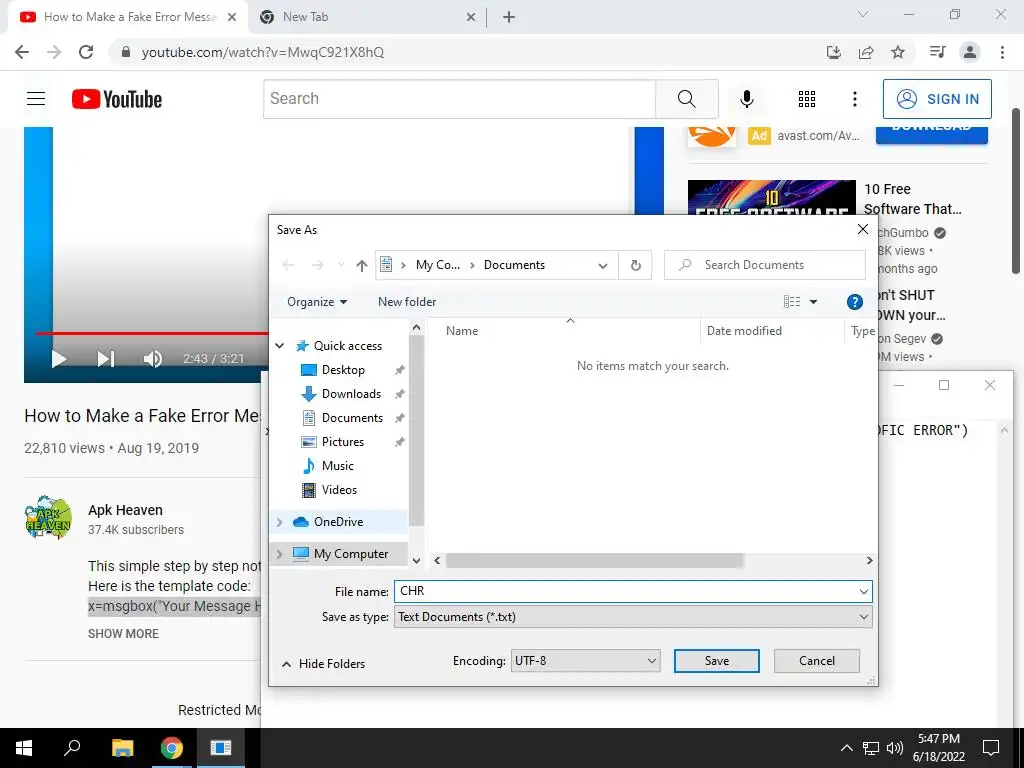The width and height of the screenshot is (1024, 768).
Task: Click the install/download page icon in address bar
Action: [x=834, y=52]
